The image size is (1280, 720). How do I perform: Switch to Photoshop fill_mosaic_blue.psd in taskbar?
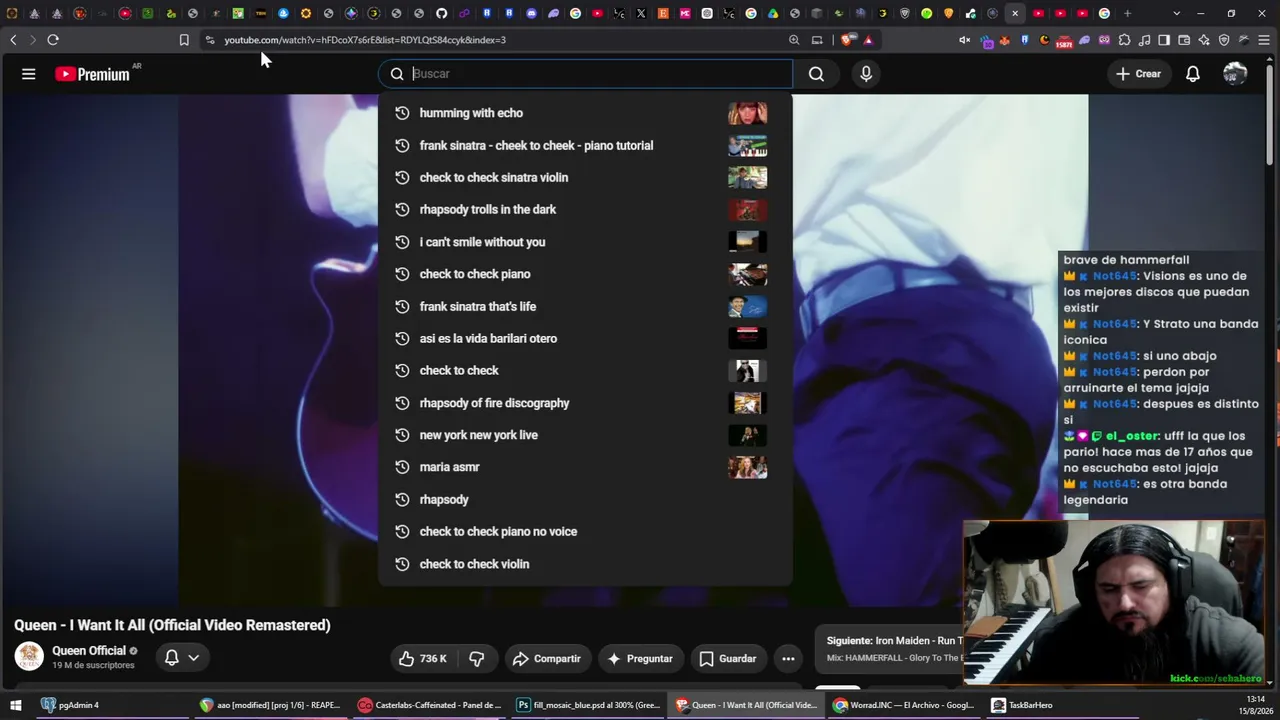588,705
